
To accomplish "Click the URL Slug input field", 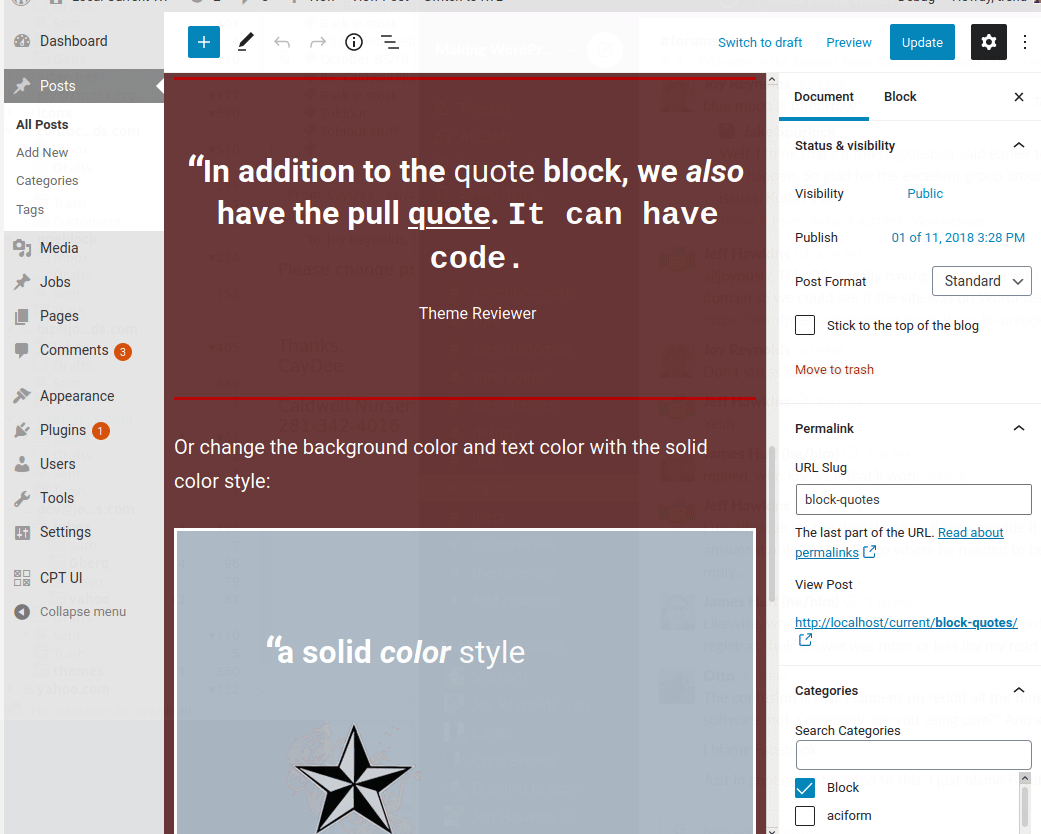I will point(912,499).
